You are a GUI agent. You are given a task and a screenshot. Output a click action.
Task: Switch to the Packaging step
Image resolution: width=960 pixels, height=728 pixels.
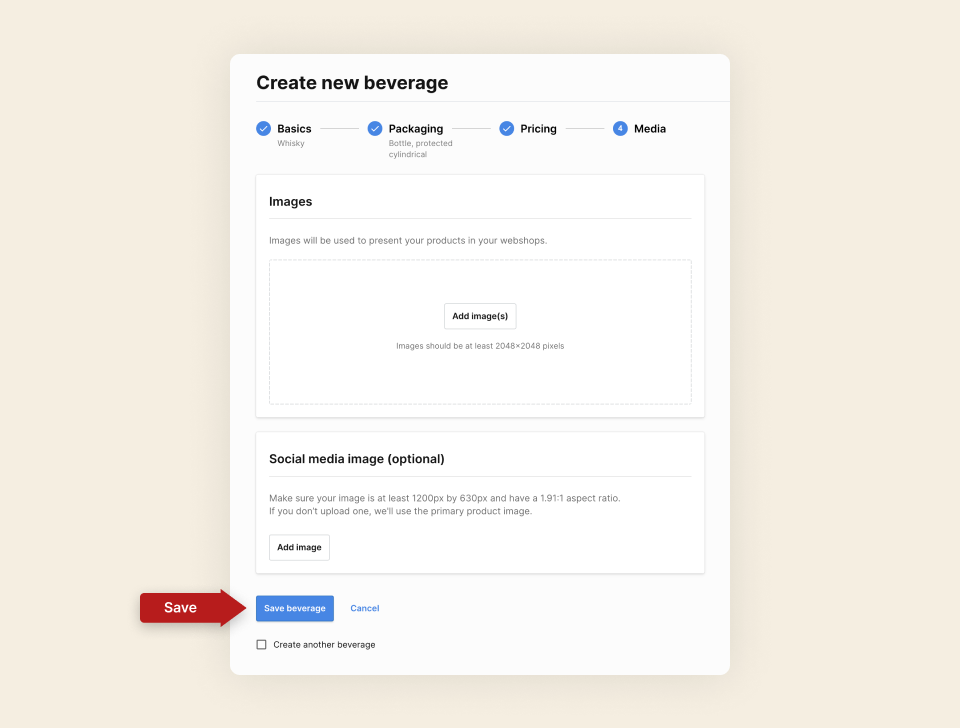coord(417,128)
